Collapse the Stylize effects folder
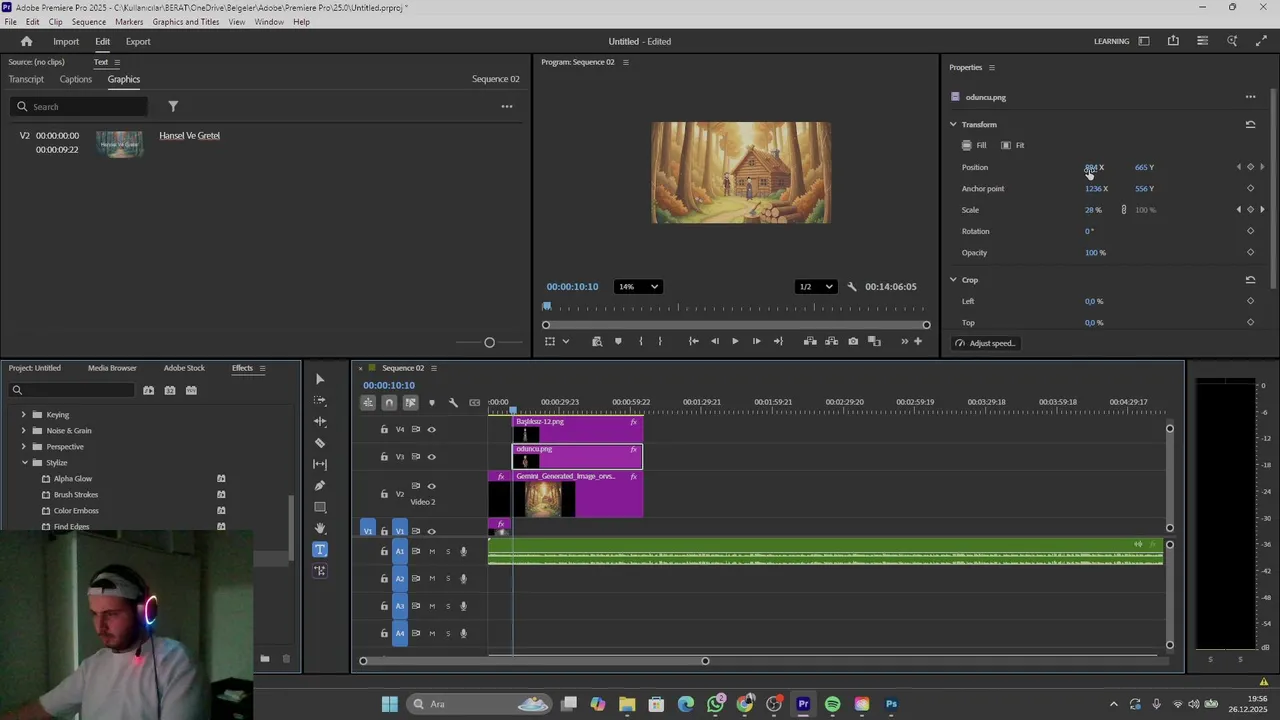This screenshot has height=720, width=1280. point(24,463)
